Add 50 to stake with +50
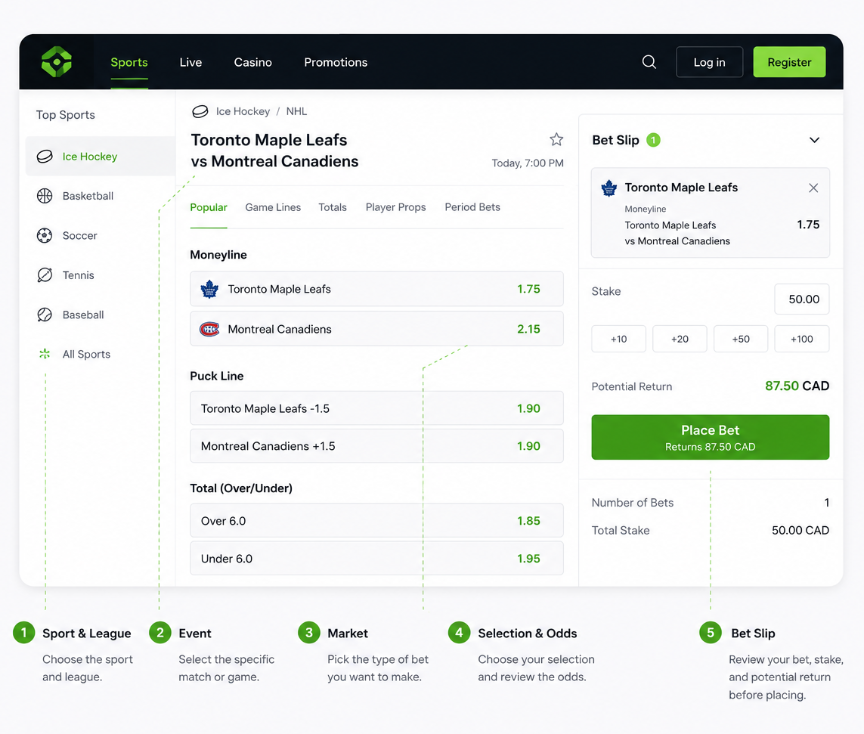Image resolution: width=864 pixels, height=734 pixels. coord(741,339)
